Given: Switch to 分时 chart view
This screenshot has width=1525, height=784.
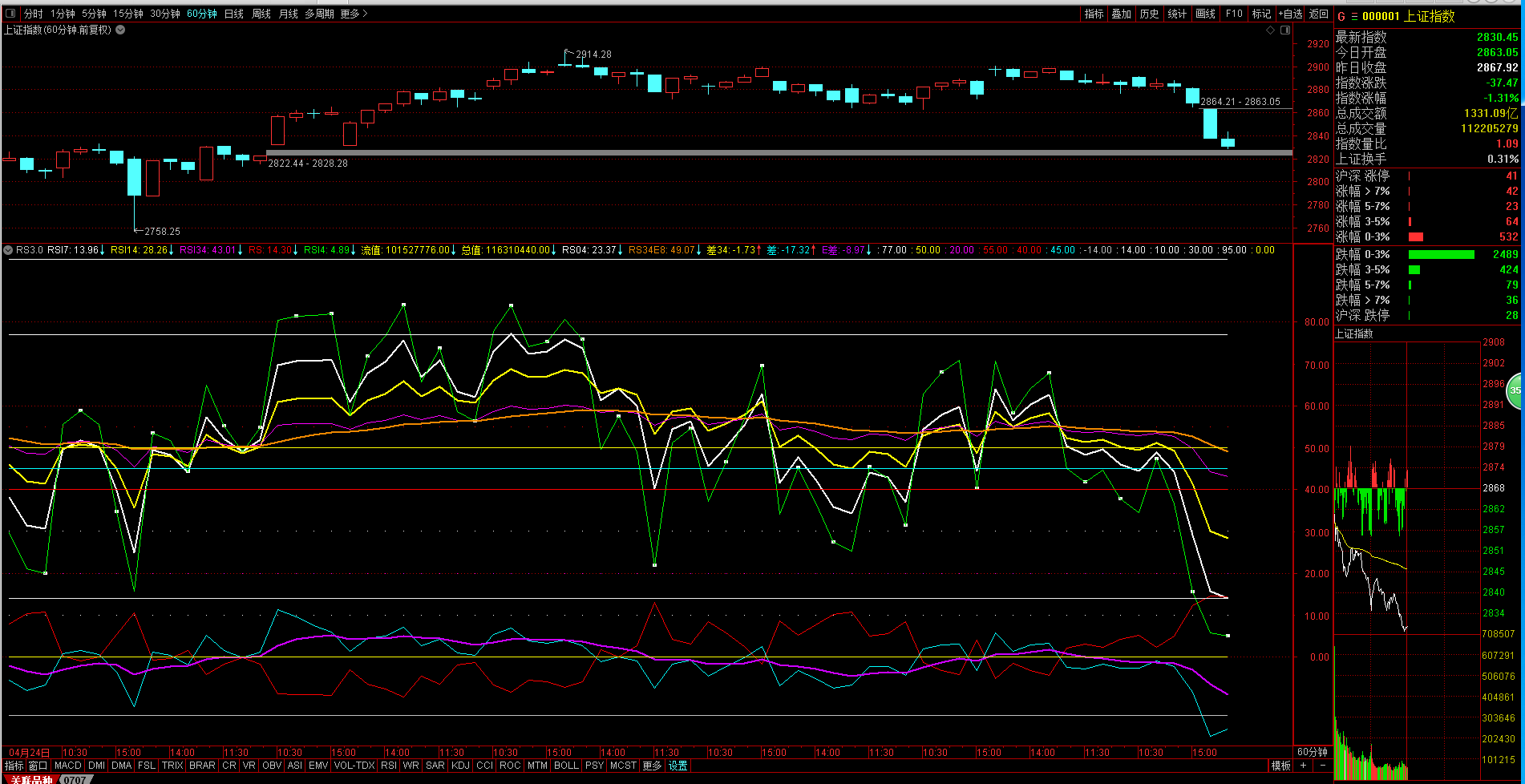Looking at the screenshot, I should (x=34, y=14).
